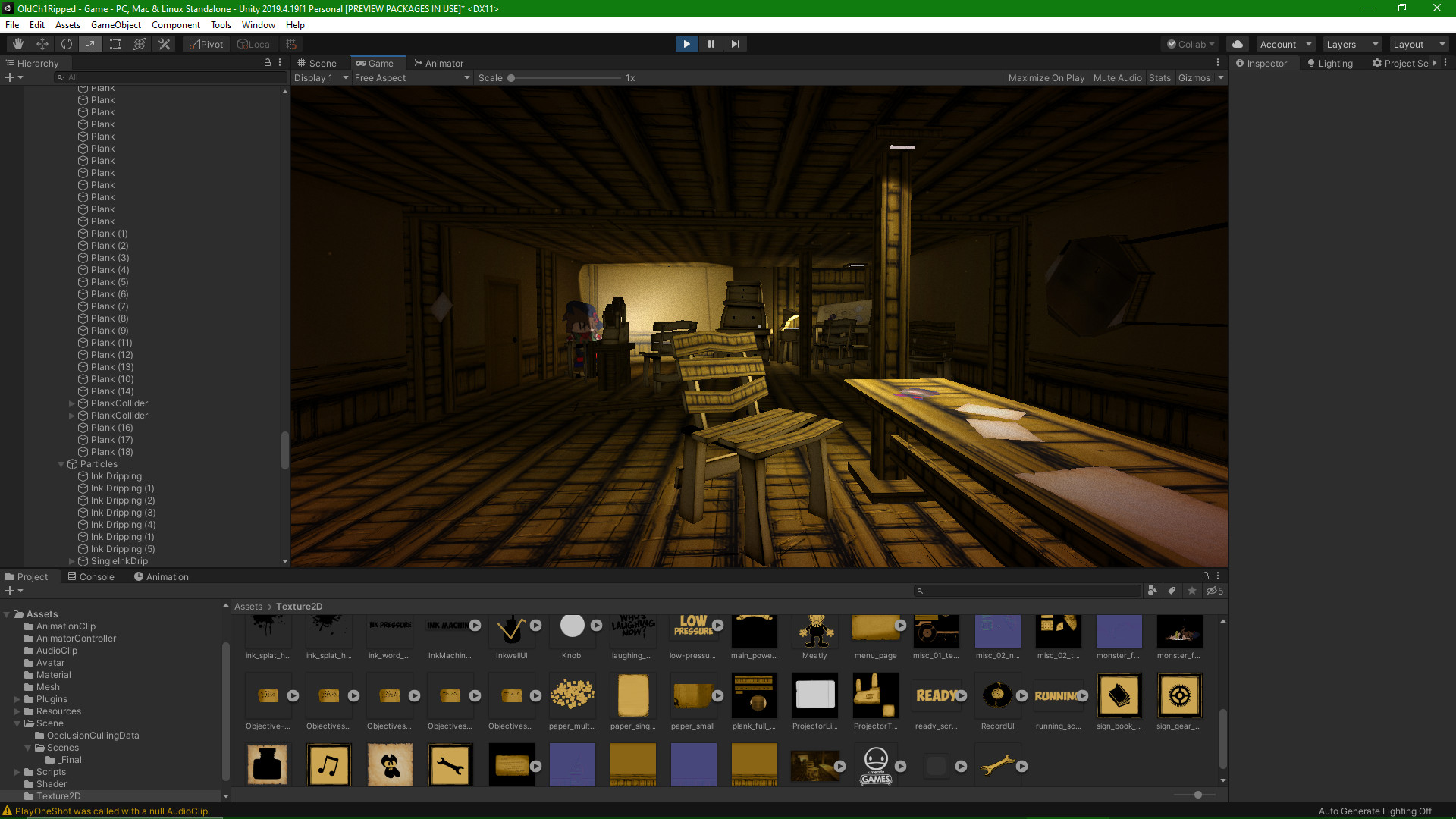
Task: Open the Free Aspect ratio dropdown
Action: [412, 77]
